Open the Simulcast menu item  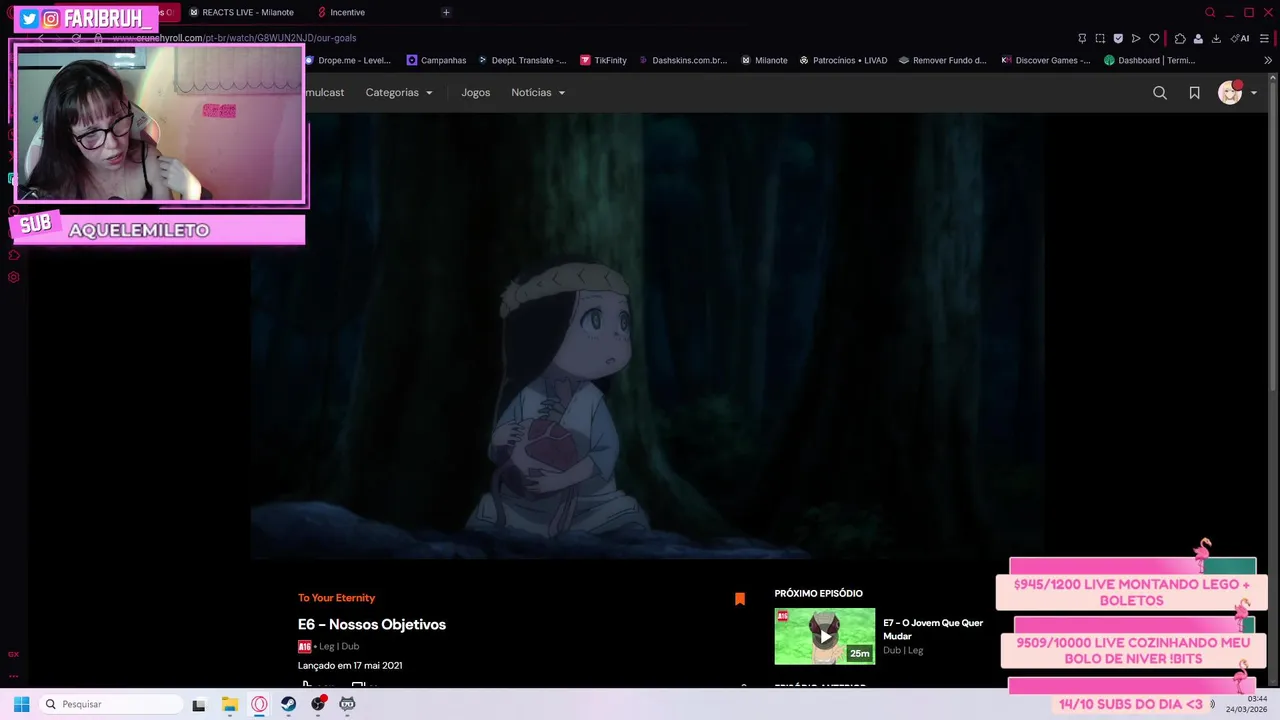coord(324,92)
